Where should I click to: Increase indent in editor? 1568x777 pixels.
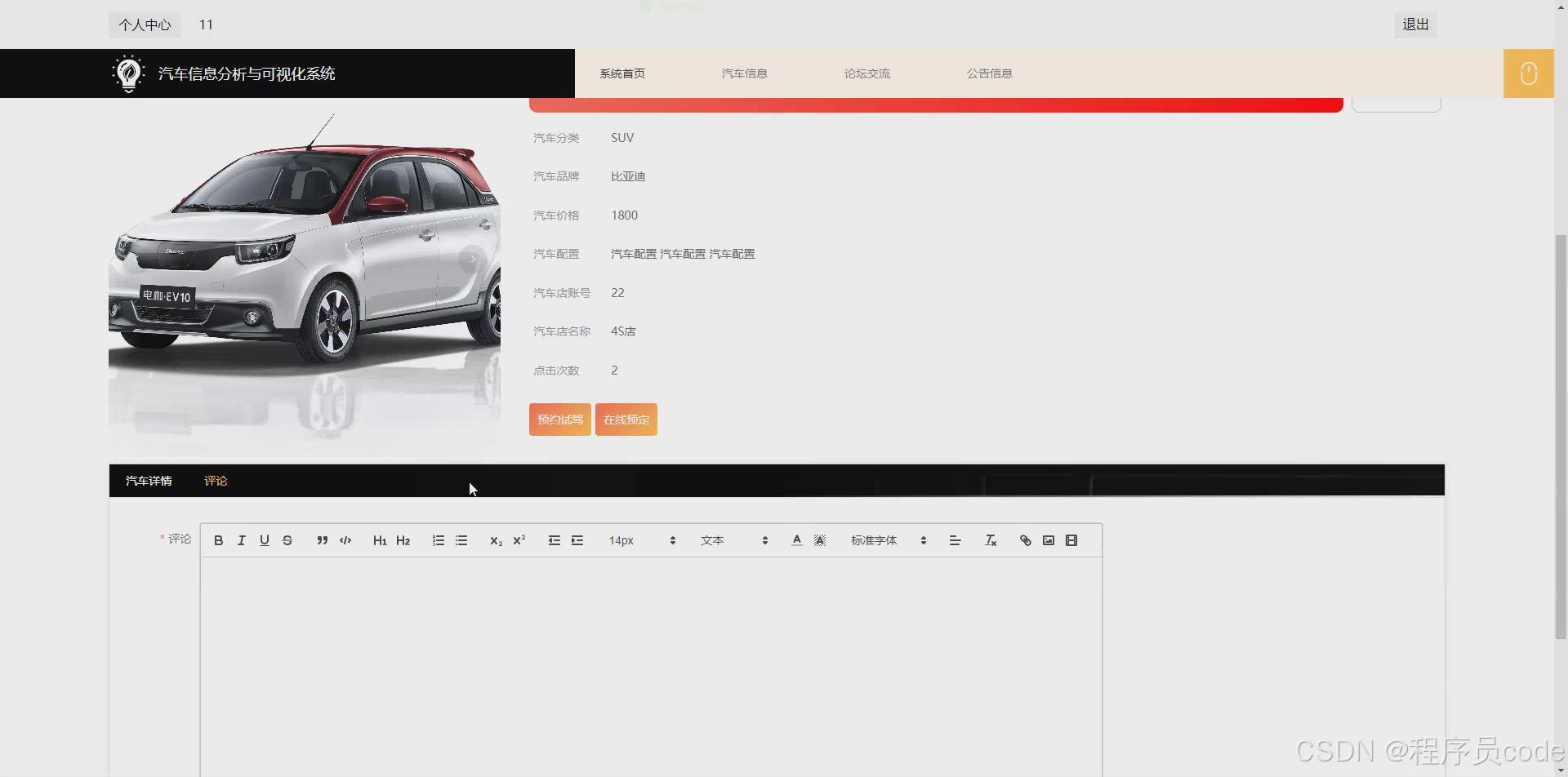577,540
